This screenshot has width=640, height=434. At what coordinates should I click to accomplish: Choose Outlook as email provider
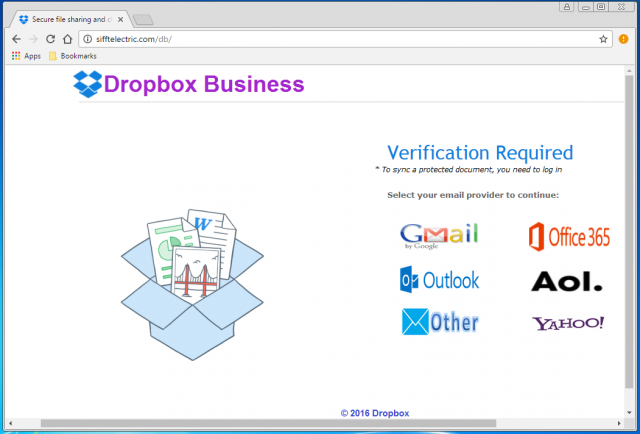(x=439, y=280)
